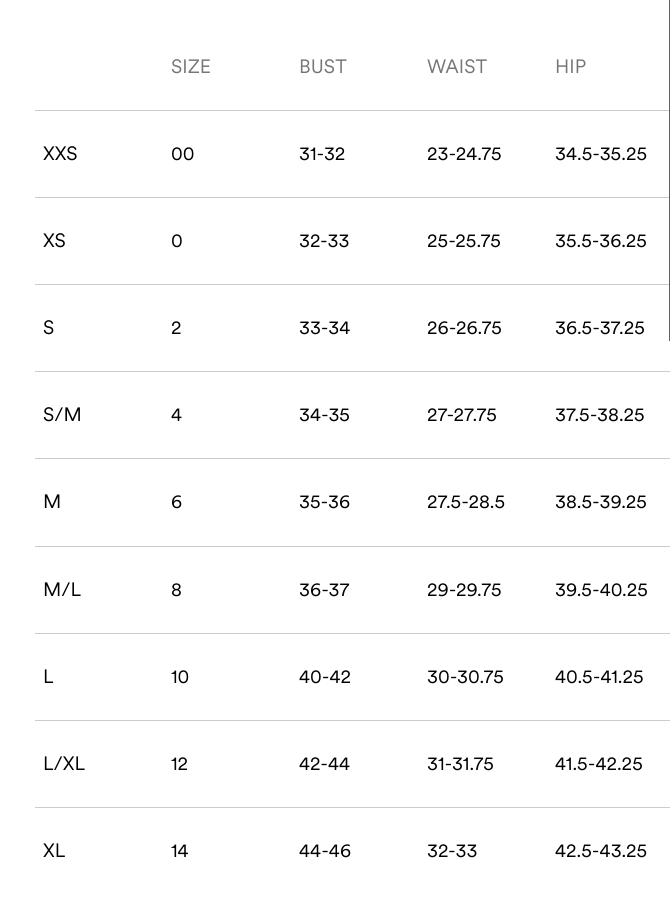
Task: Click numeric size 00 cell
Action: point(182,154)
